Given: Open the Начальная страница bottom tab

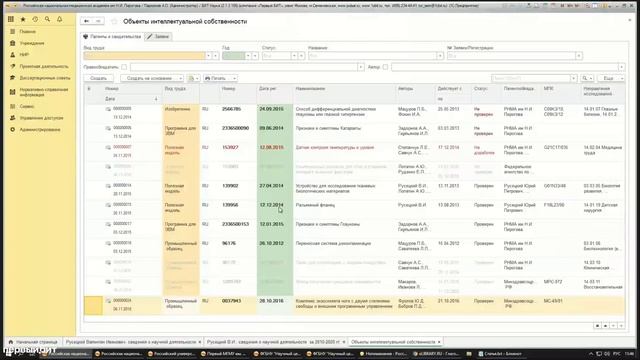Looking at the screenshot, I should tap(33, 342).
